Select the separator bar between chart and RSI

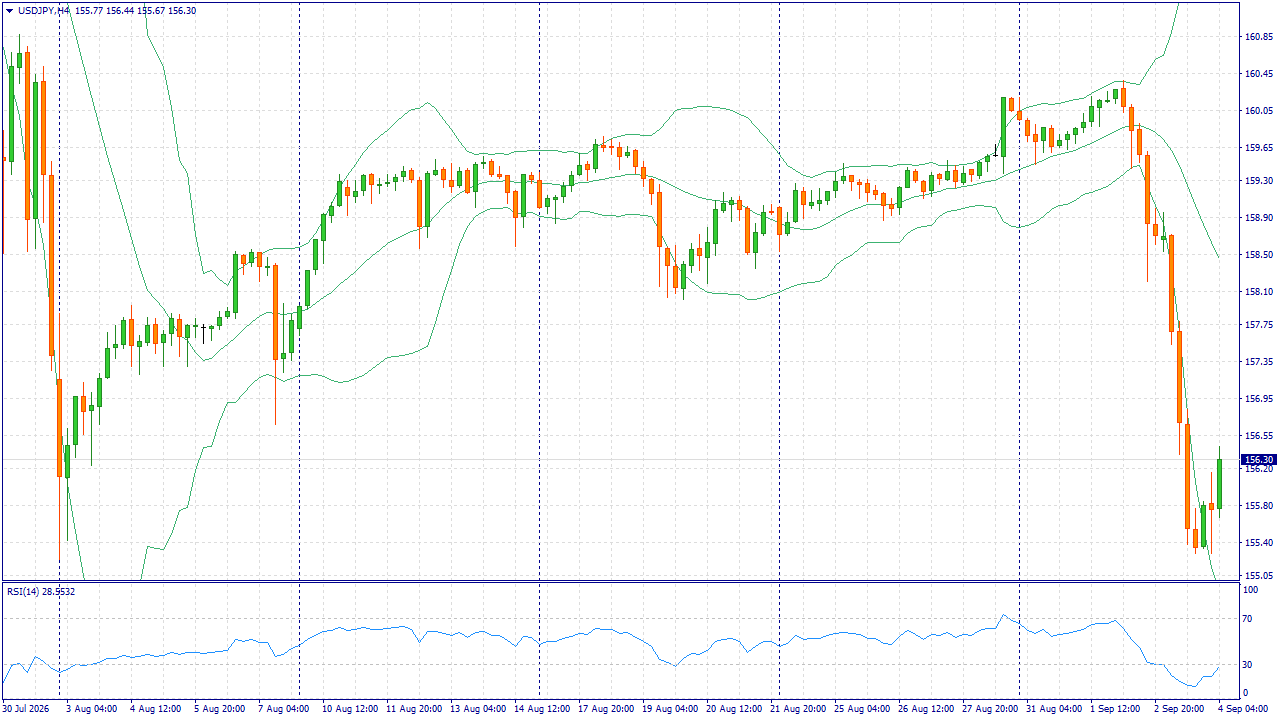click(620, 582)
